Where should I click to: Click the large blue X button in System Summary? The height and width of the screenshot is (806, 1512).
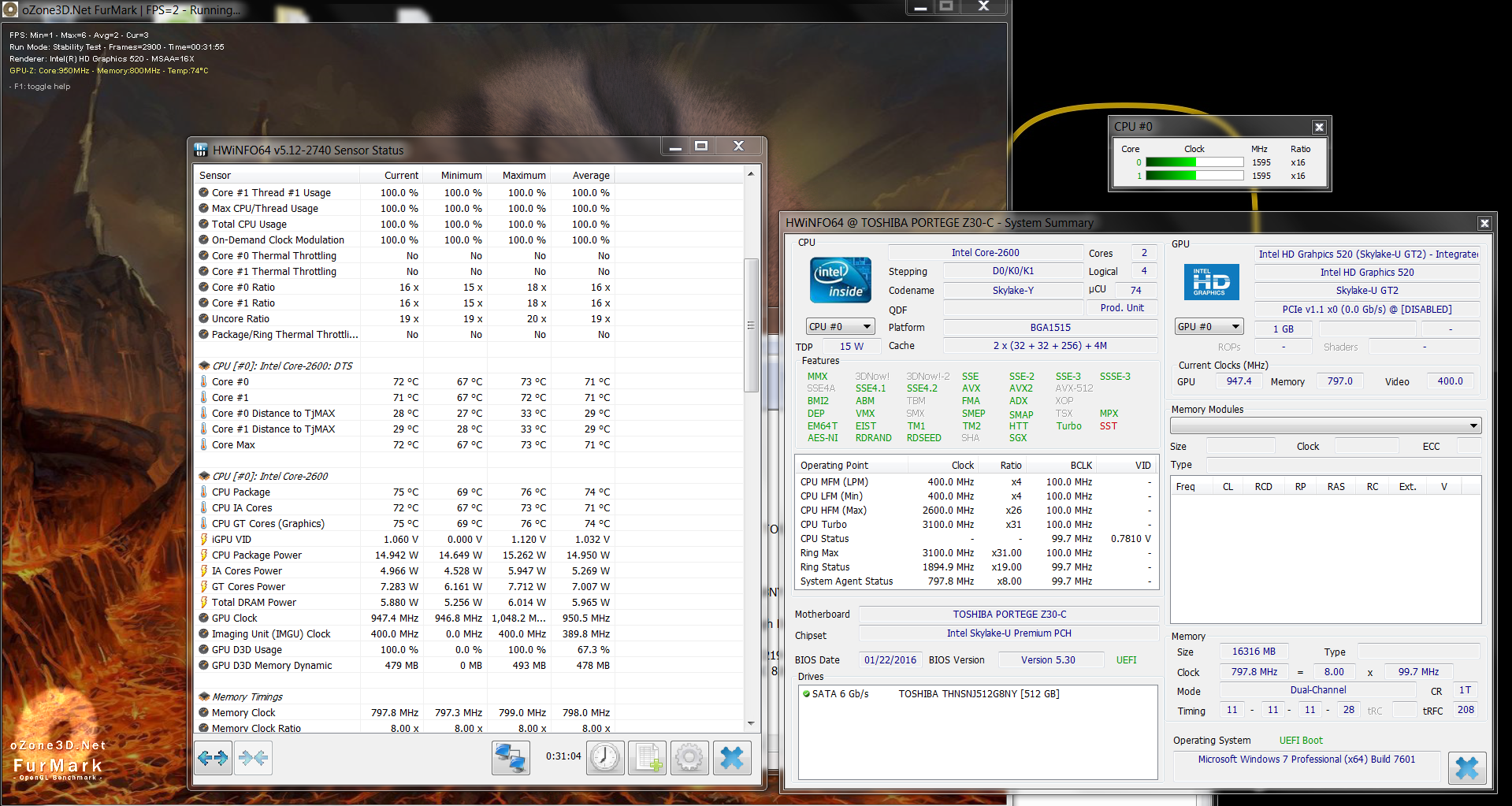(1467, 768)
